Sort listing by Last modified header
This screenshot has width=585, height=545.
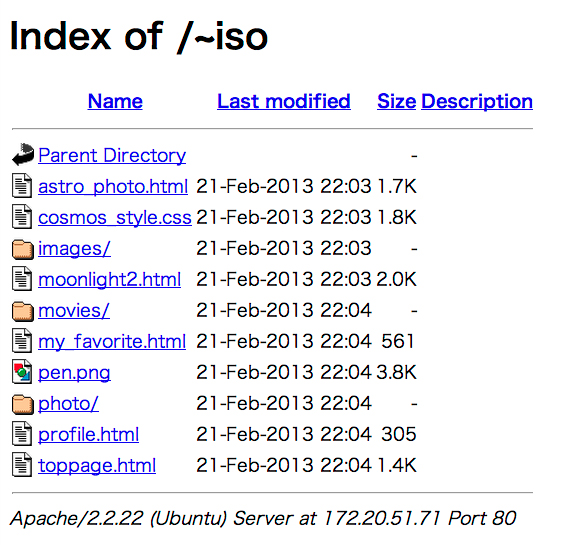point(284,101)
